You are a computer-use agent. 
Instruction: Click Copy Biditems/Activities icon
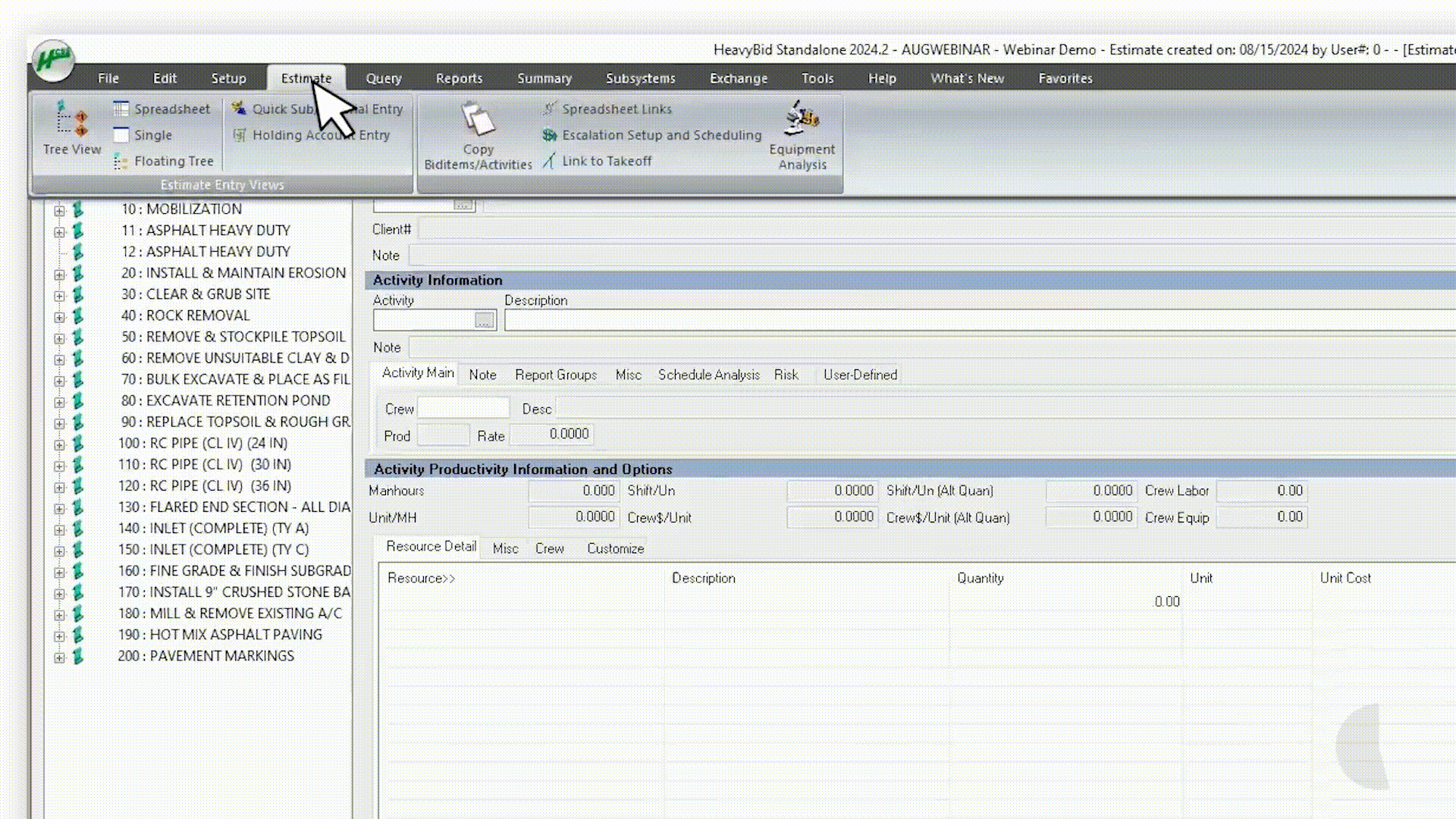coord(478,136)
